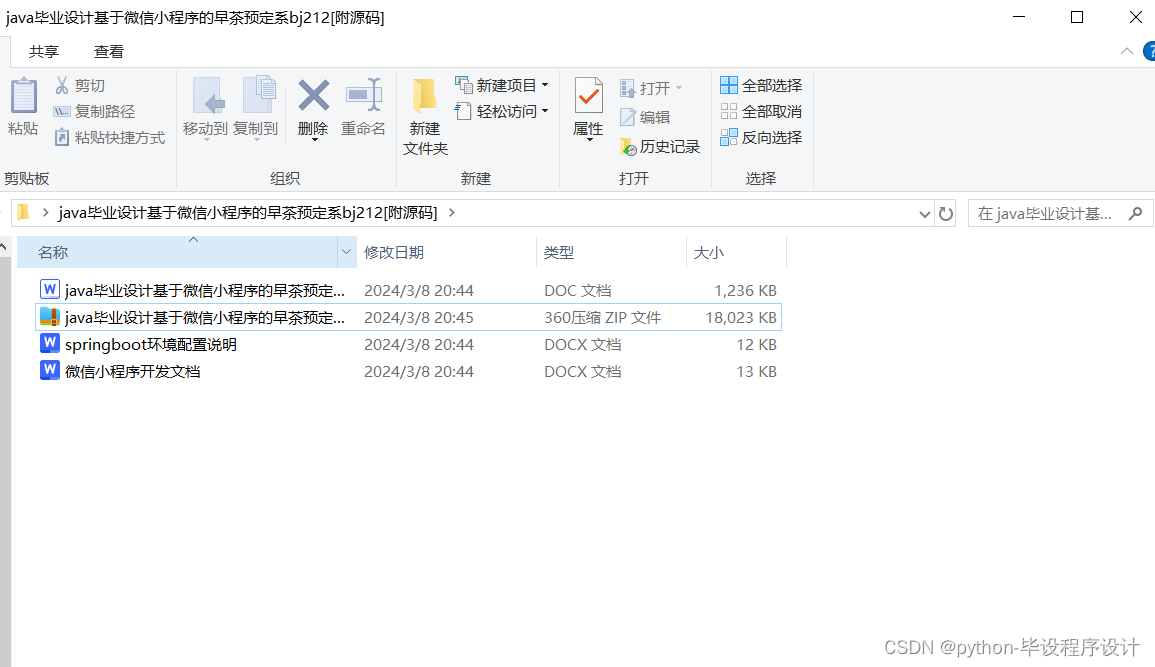Viewport: 1155px width, 667px height.
Task: Select the 删除 (Delete) icon
Action: [x=313, y=105]
